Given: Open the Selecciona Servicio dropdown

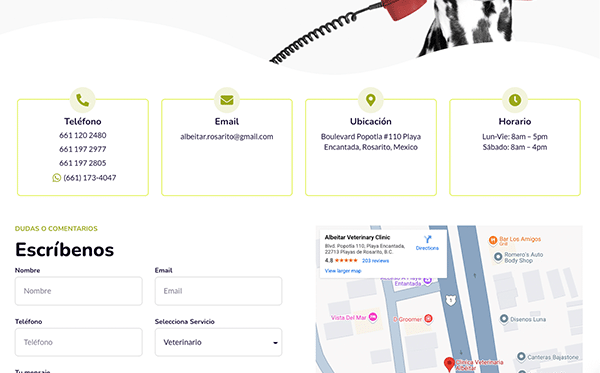Looking at the screenshot, I should click(x=218, y=342).
